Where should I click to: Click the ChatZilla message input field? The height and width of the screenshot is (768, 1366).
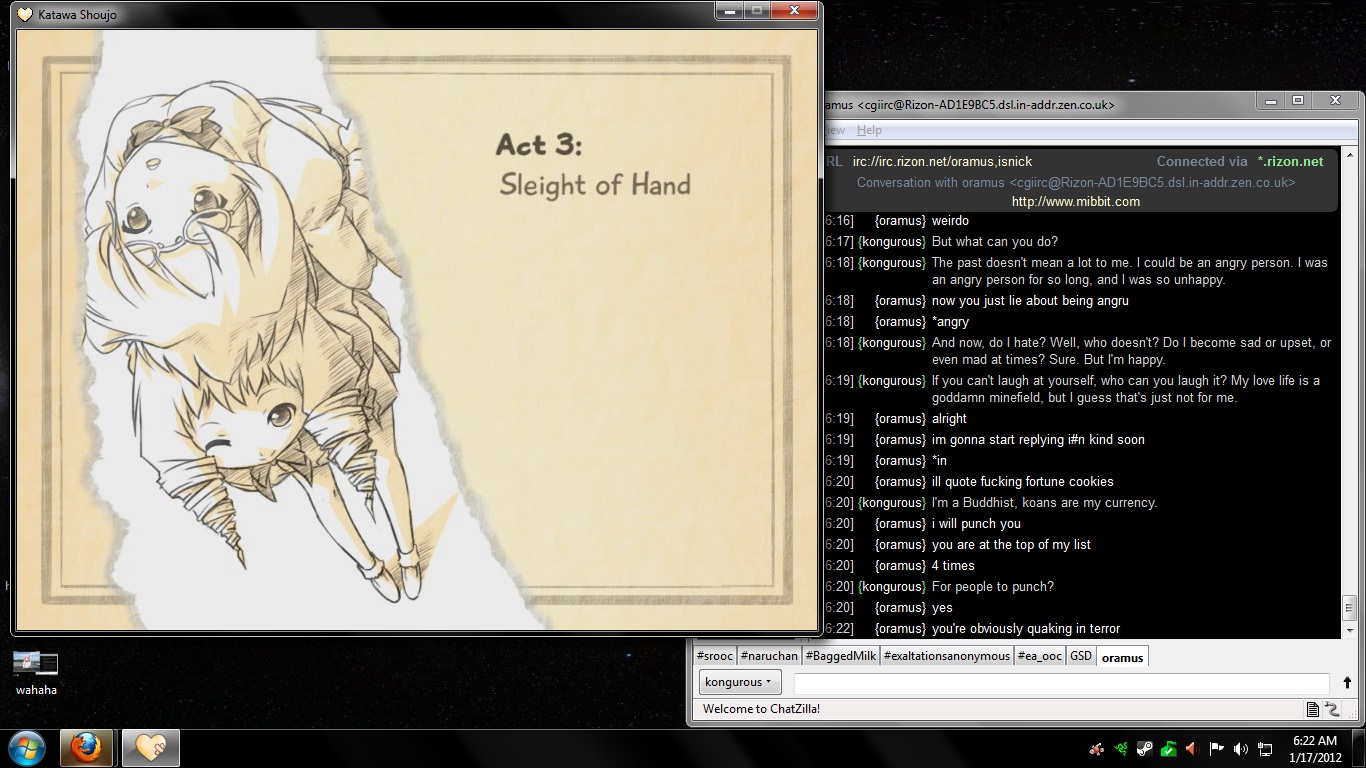[x=1061, y=683]
